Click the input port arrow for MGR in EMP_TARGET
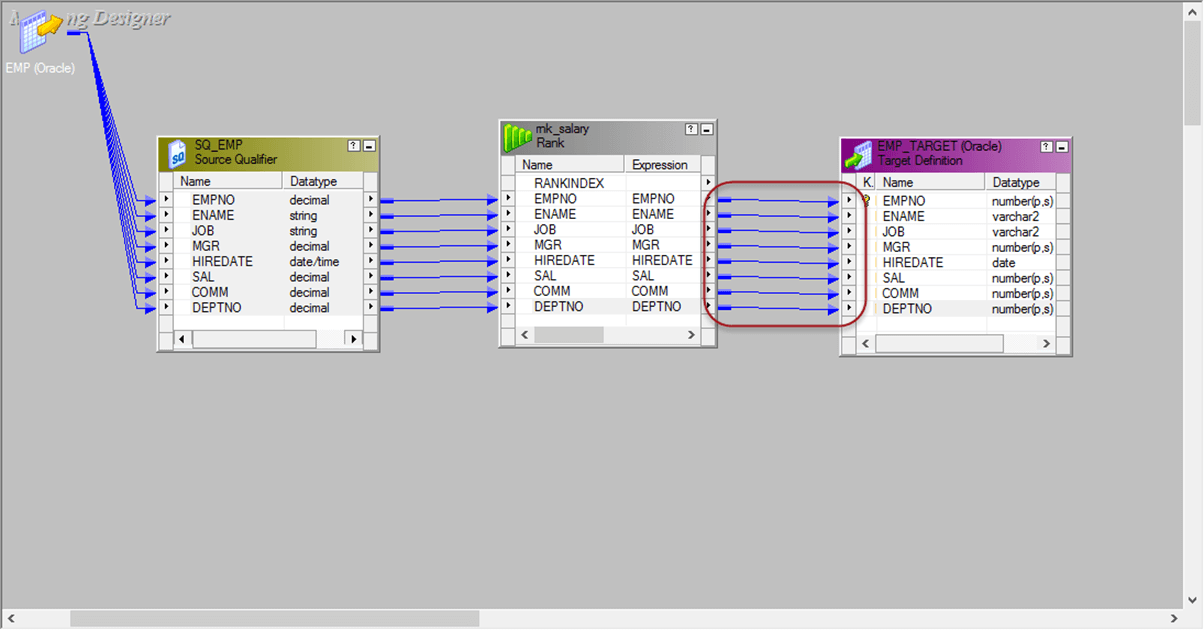 coord(849,247)
